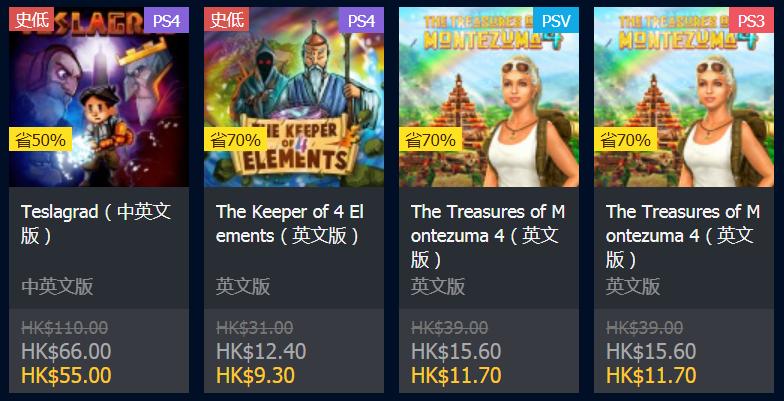This screenshot has height=401, width=784.
Task: Open the Teslagrad cover art thumbnail
Action: (x=99, y=97)
